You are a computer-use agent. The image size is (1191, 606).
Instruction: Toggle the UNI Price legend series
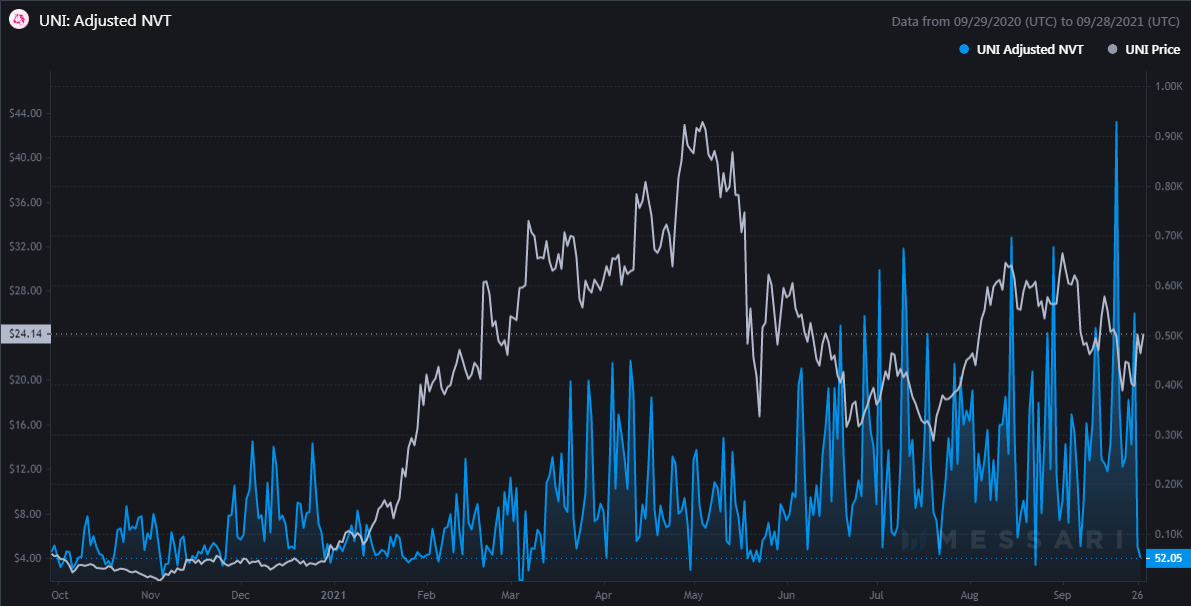[1144, 49]
